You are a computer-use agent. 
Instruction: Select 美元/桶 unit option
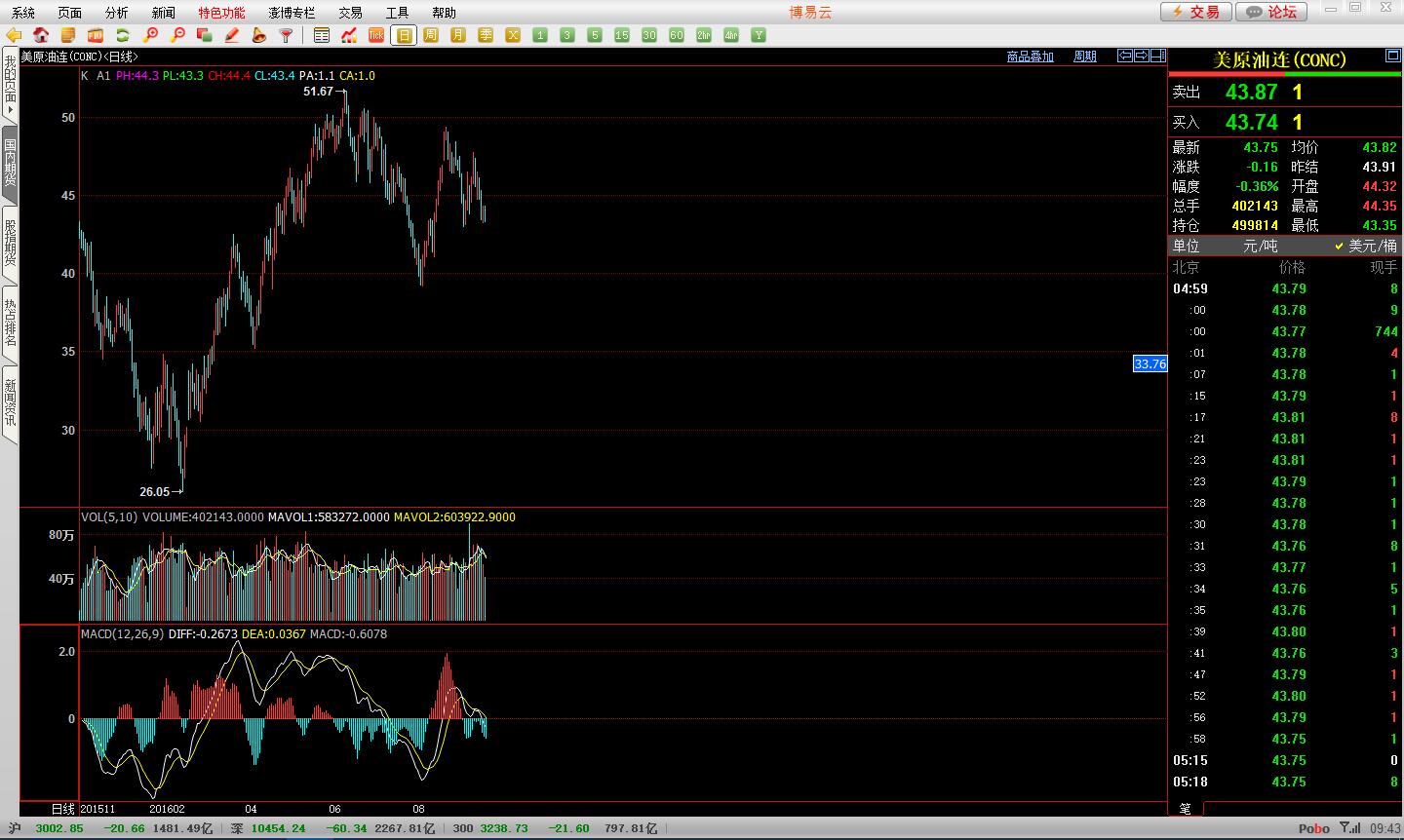coord(1365,246)
